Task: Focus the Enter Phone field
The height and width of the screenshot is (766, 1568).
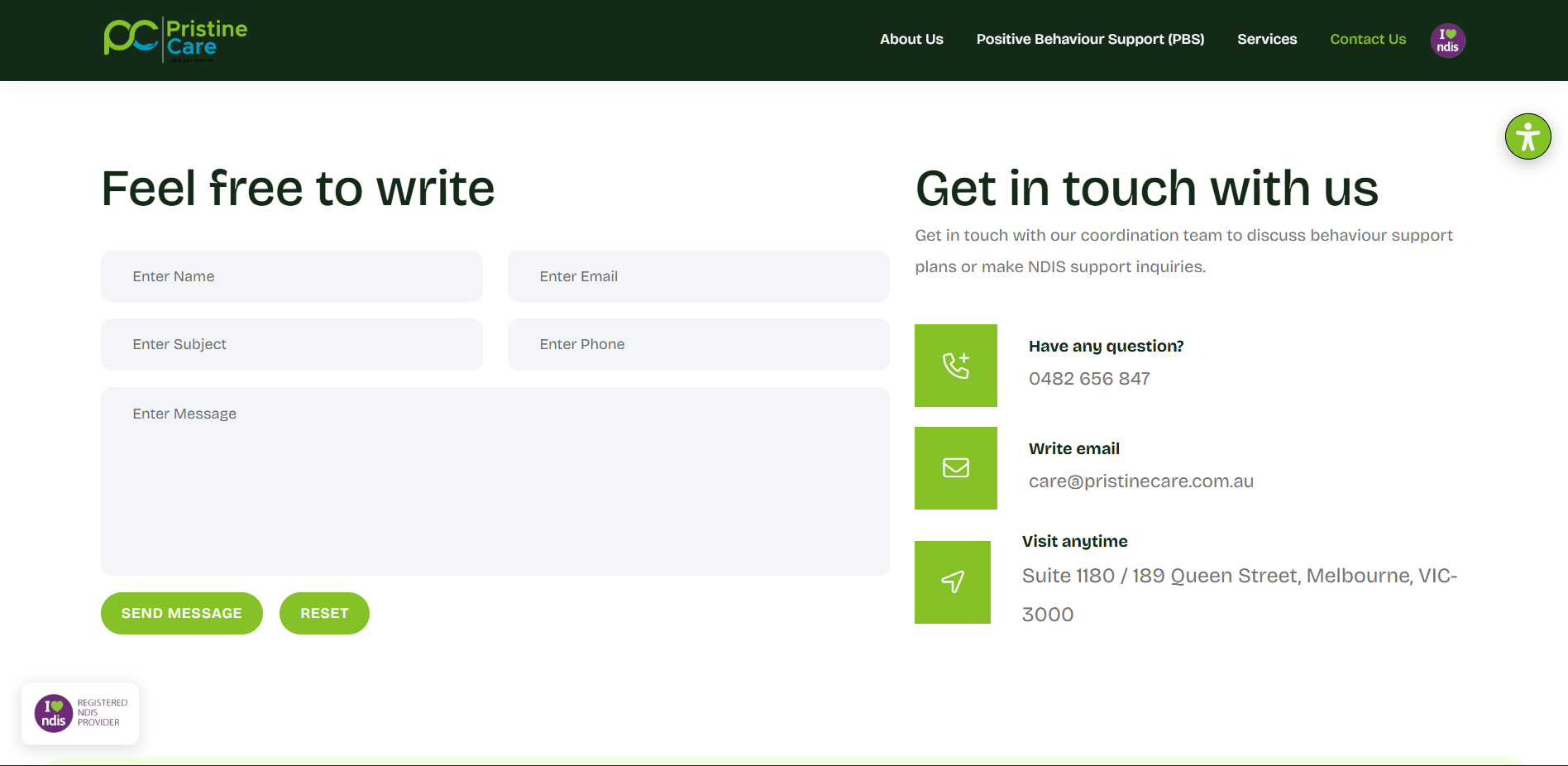Action: pos(699,344)
